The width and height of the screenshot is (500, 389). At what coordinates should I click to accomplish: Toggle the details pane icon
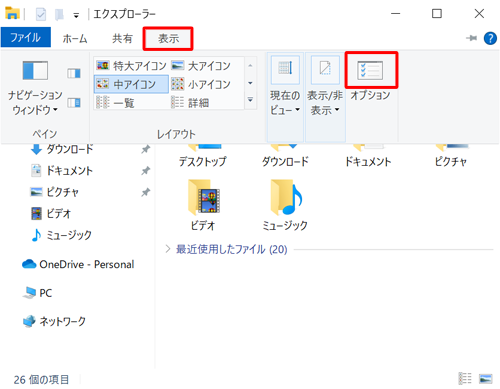click(x=74, y=103)
